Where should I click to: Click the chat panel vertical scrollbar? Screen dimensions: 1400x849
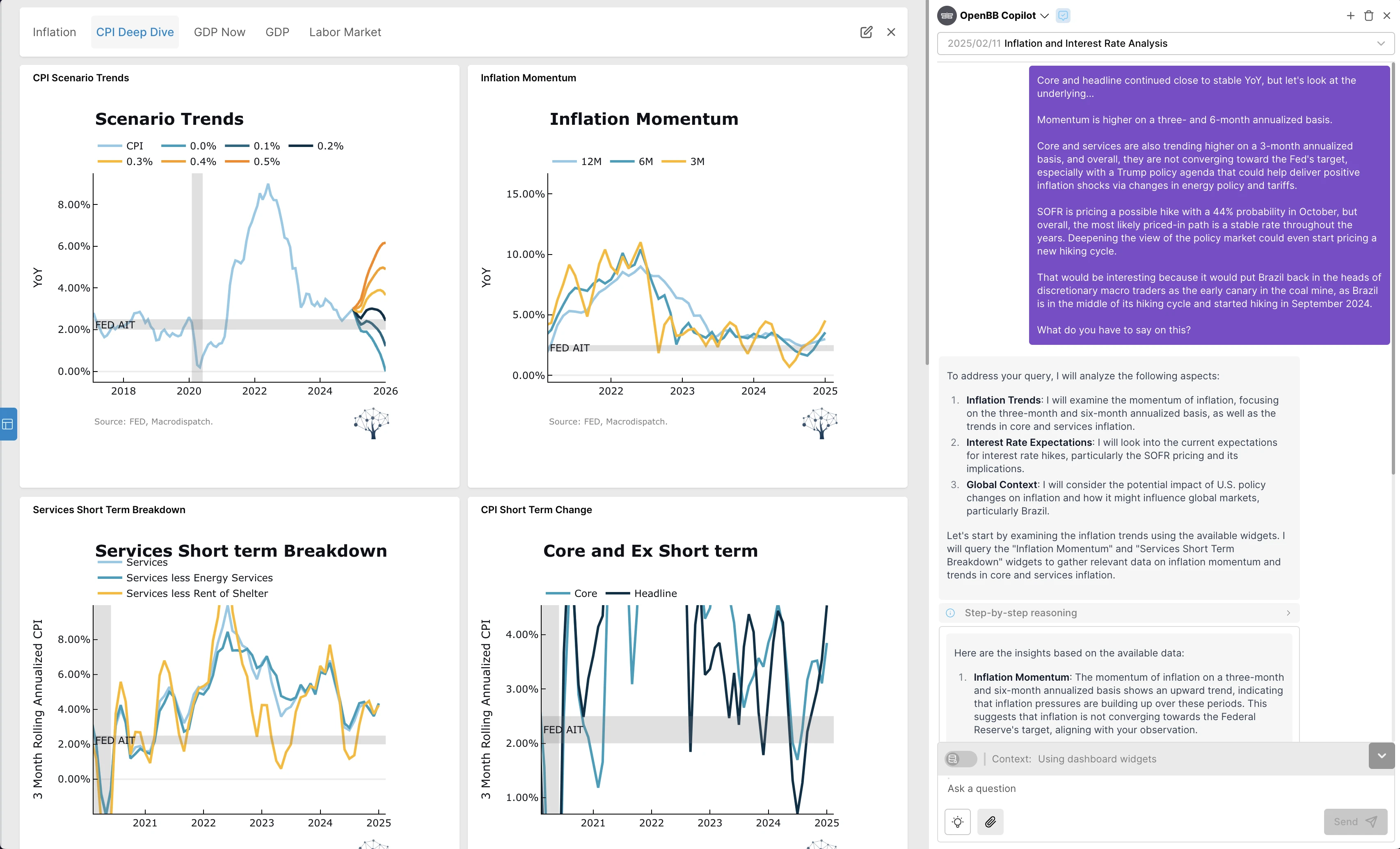coord(1393,267)
